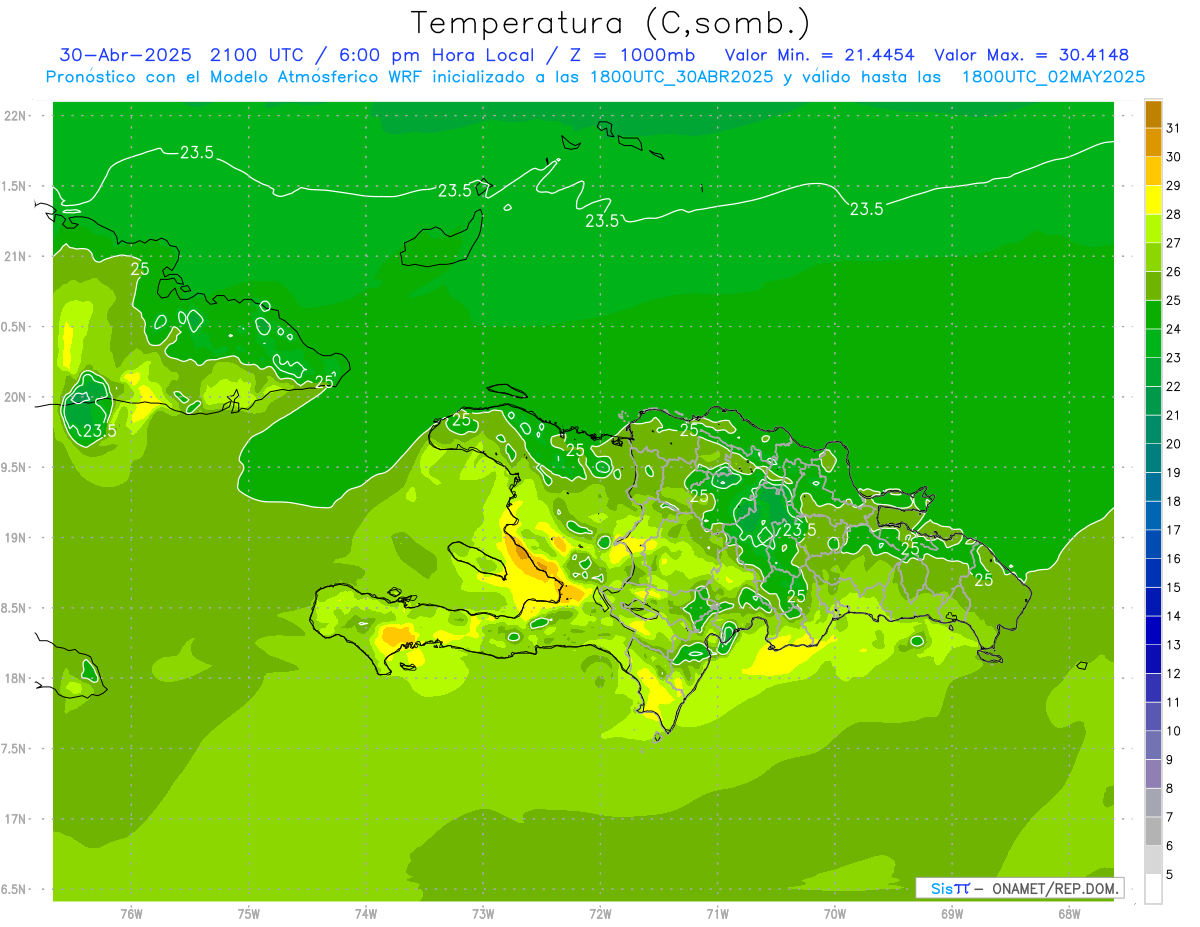Click the legend value "28"
Viewport: 1200px width, 927px height.
[x=1174, y=214]
